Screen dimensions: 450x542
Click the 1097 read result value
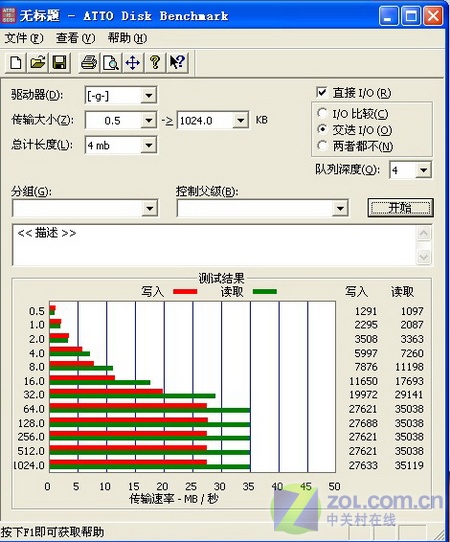[412, 311]
